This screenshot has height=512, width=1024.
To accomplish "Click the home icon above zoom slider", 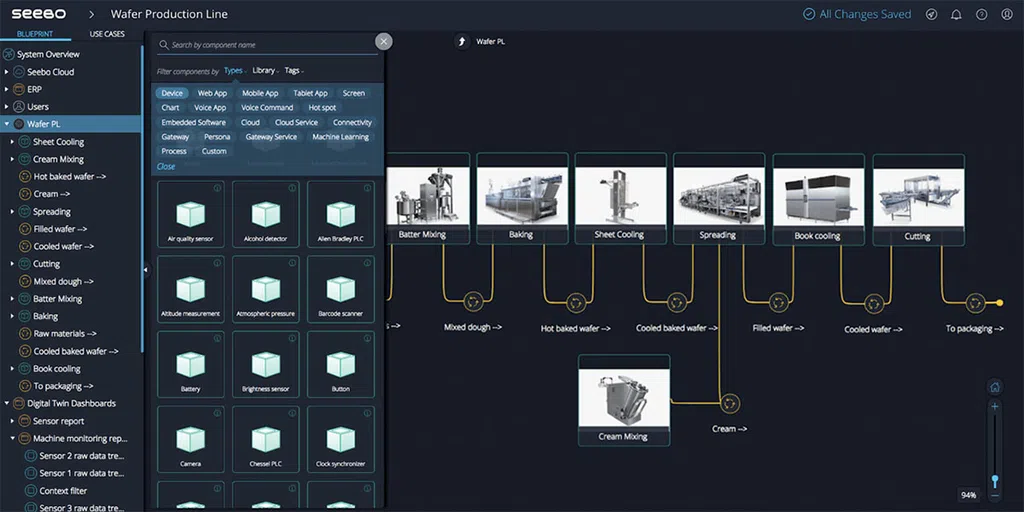I will 995,387.
